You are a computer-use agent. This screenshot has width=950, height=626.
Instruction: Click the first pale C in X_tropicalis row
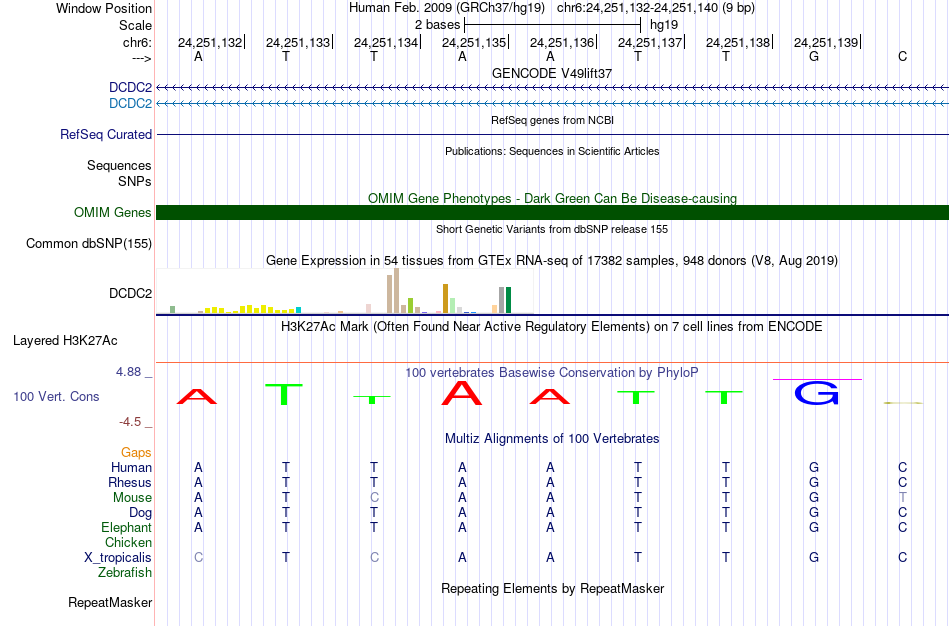198,558
